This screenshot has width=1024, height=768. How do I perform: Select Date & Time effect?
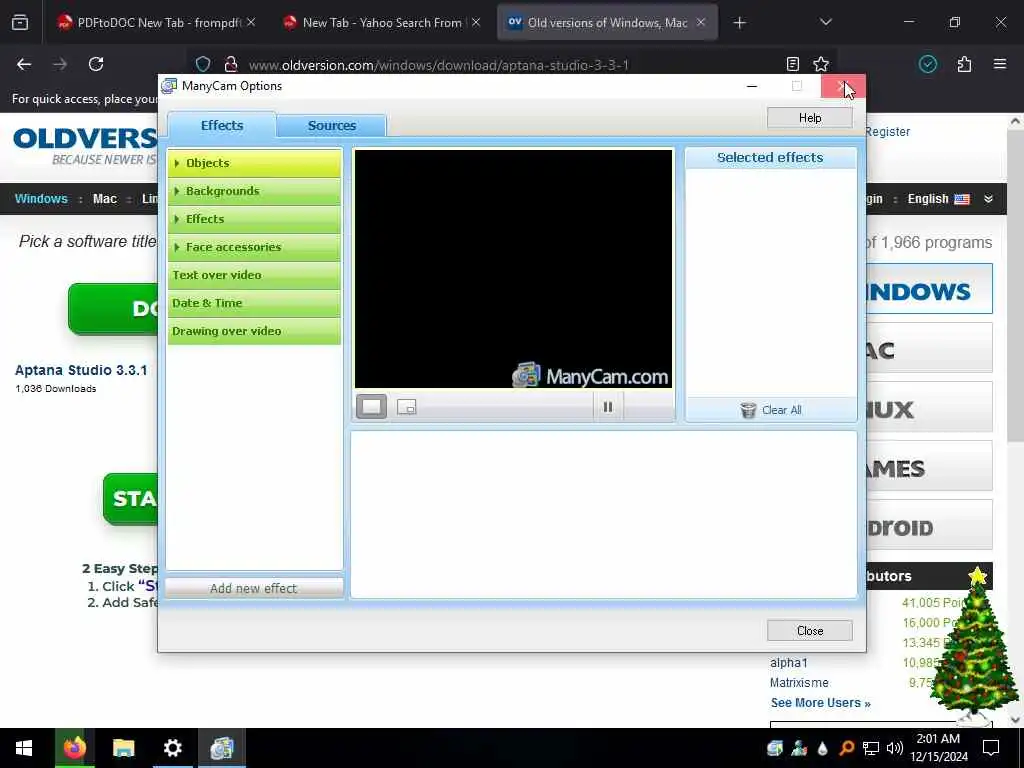[x=254, y=303]
